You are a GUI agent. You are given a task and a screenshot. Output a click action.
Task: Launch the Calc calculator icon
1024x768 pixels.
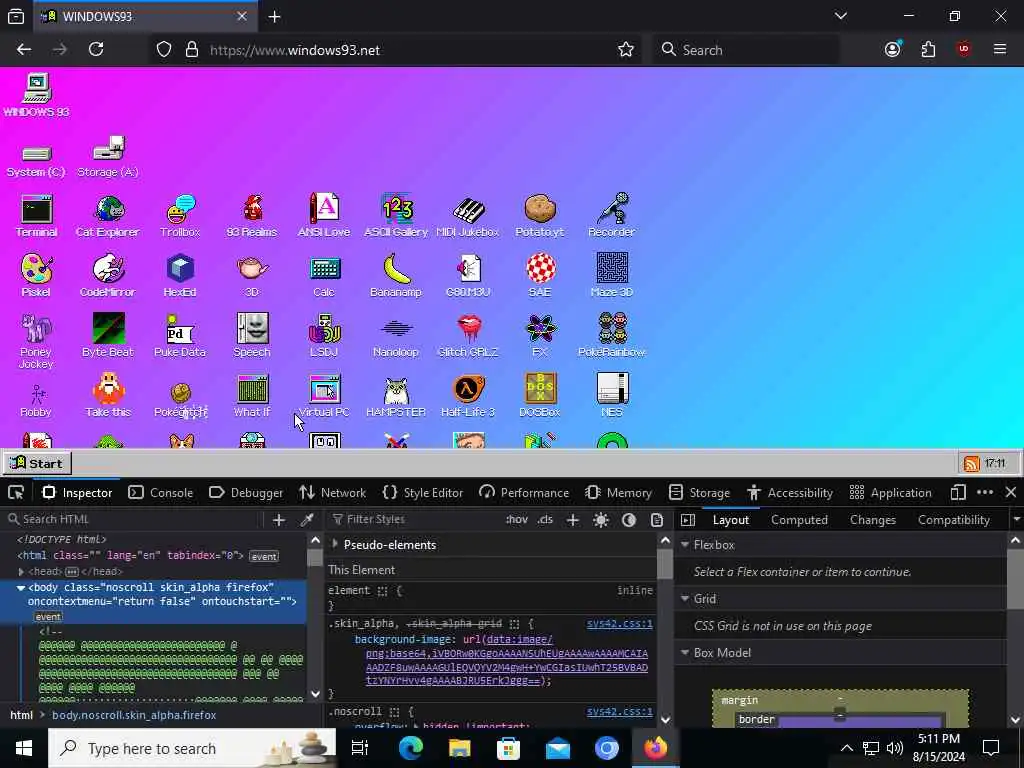(x=324, y=275)
